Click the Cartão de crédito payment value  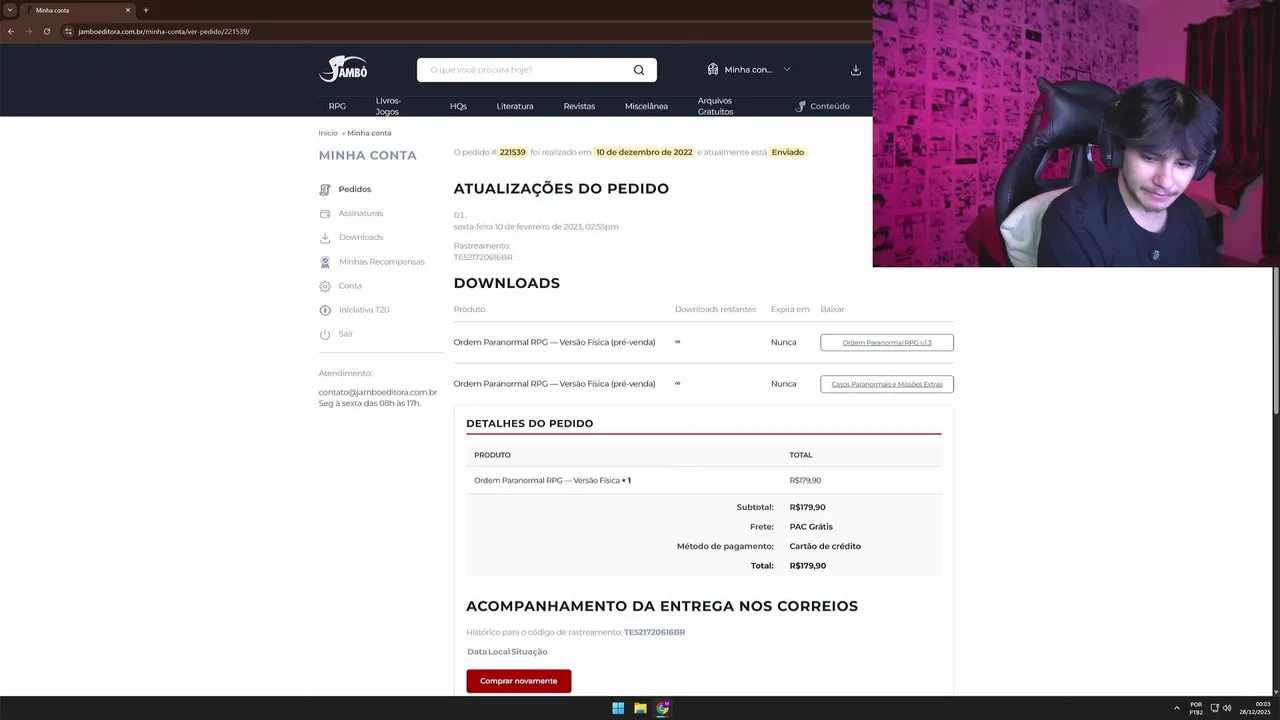[x=825, y=546]
